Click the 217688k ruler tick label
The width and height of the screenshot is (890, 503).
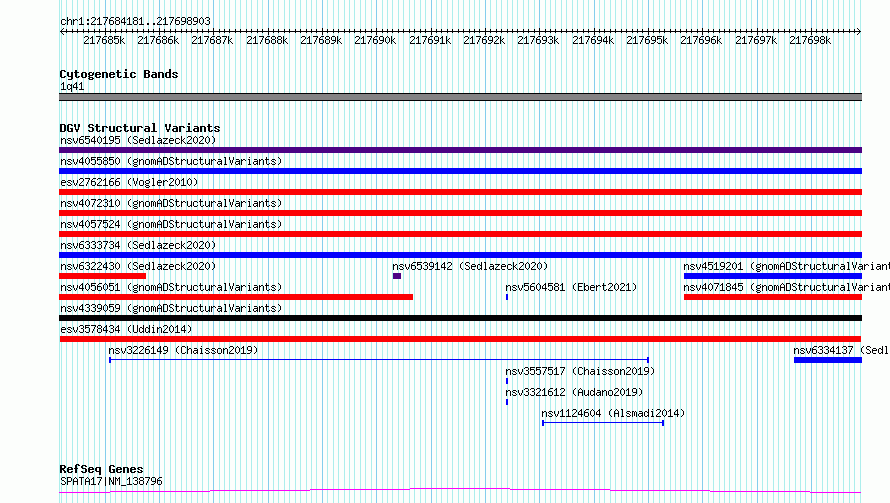click(x=267, y=40)
